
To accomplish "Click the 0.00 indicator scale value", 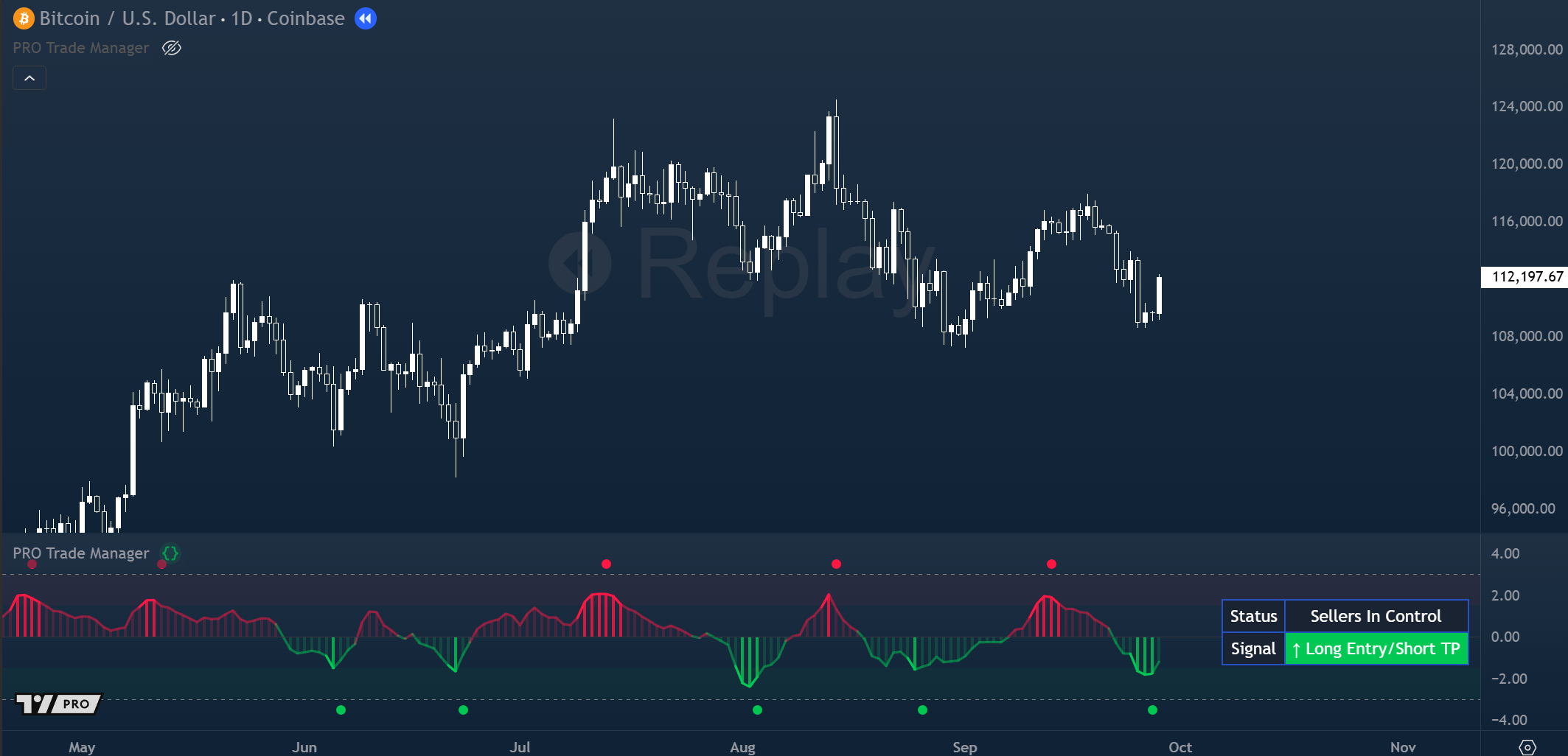I will click(x=1505, y=637).
